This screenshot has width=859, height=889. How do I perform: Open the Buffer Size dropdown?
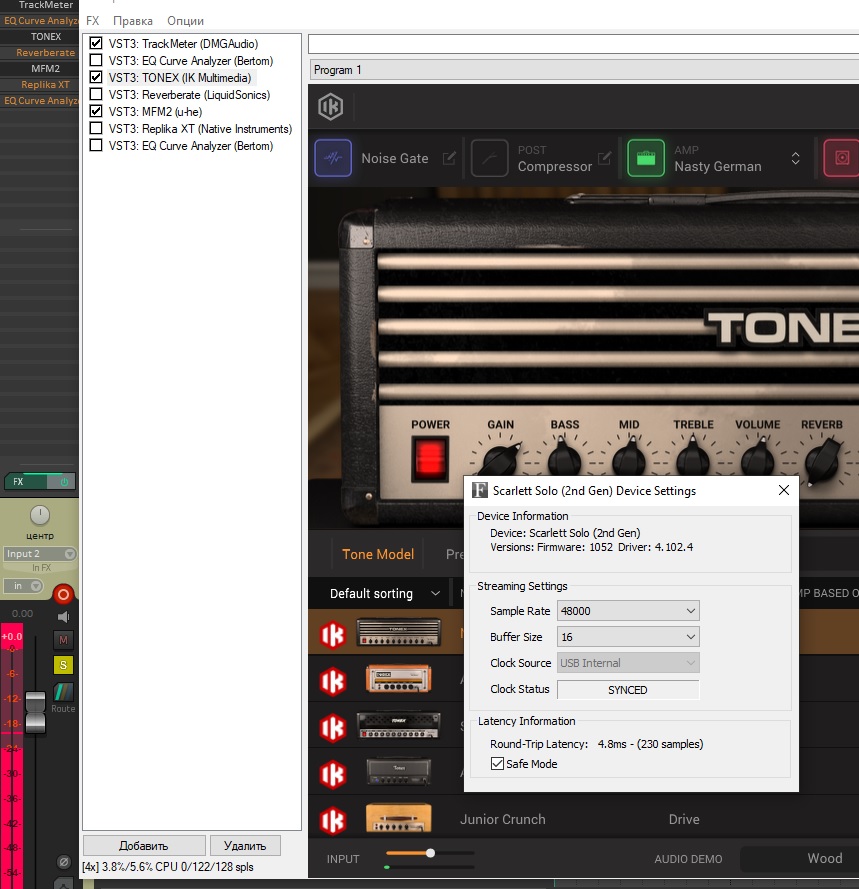point(628,637)
